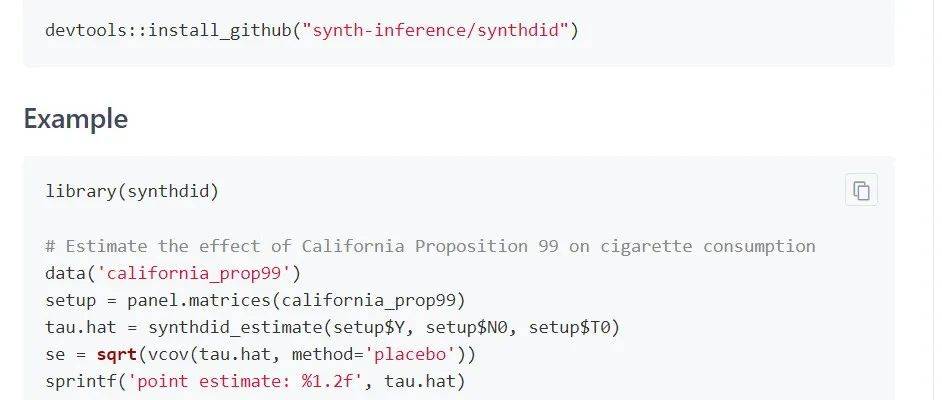The image size is (942, 400).
Task: Click the synthdid_estimate function name
Action: 236,327
